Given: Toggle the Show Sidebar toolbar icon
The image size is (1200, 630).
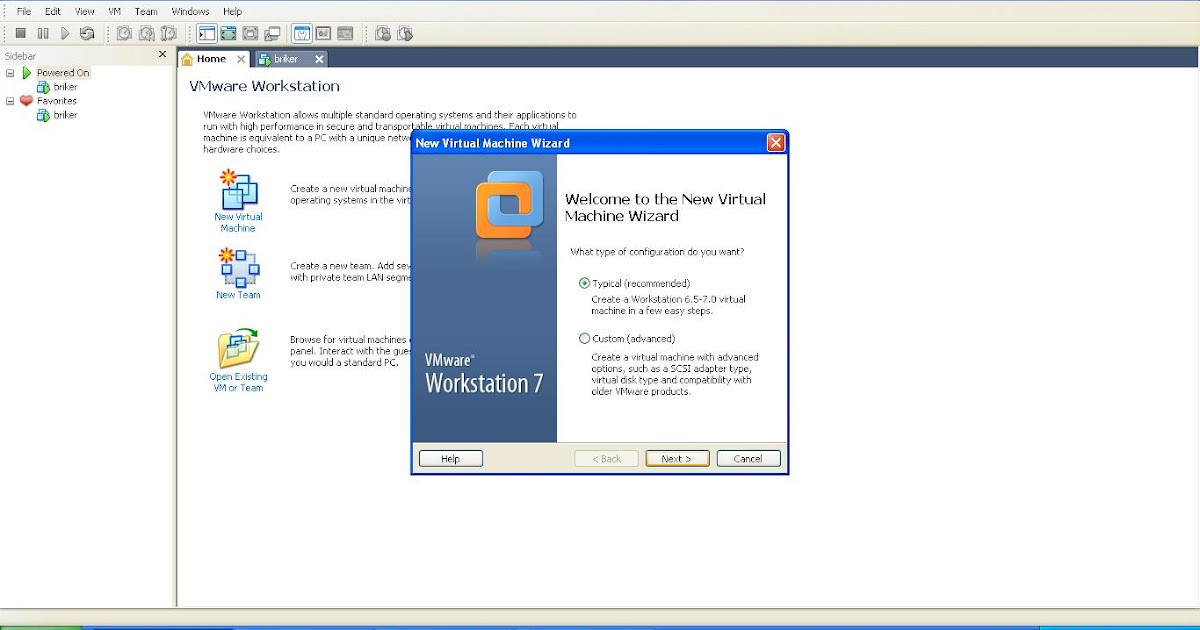Looking at the screenshot, I should (x=206, y=34).
